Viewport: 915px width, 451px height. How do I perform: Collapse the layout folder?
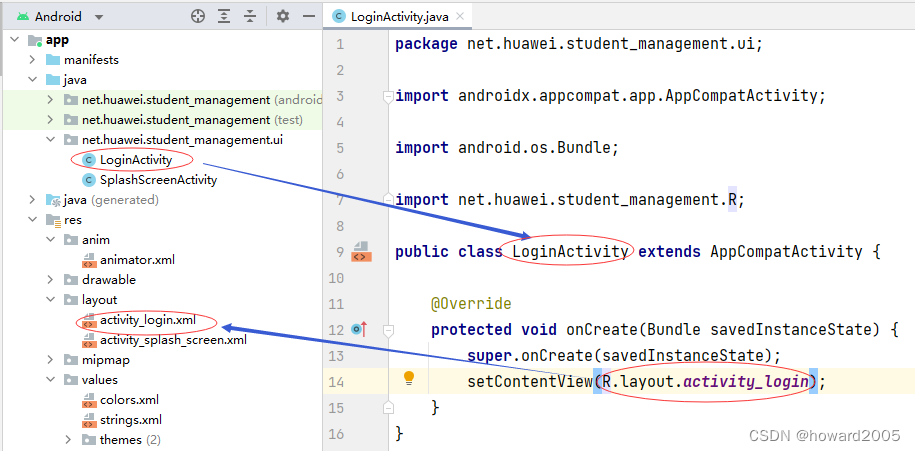pos(51,300)
